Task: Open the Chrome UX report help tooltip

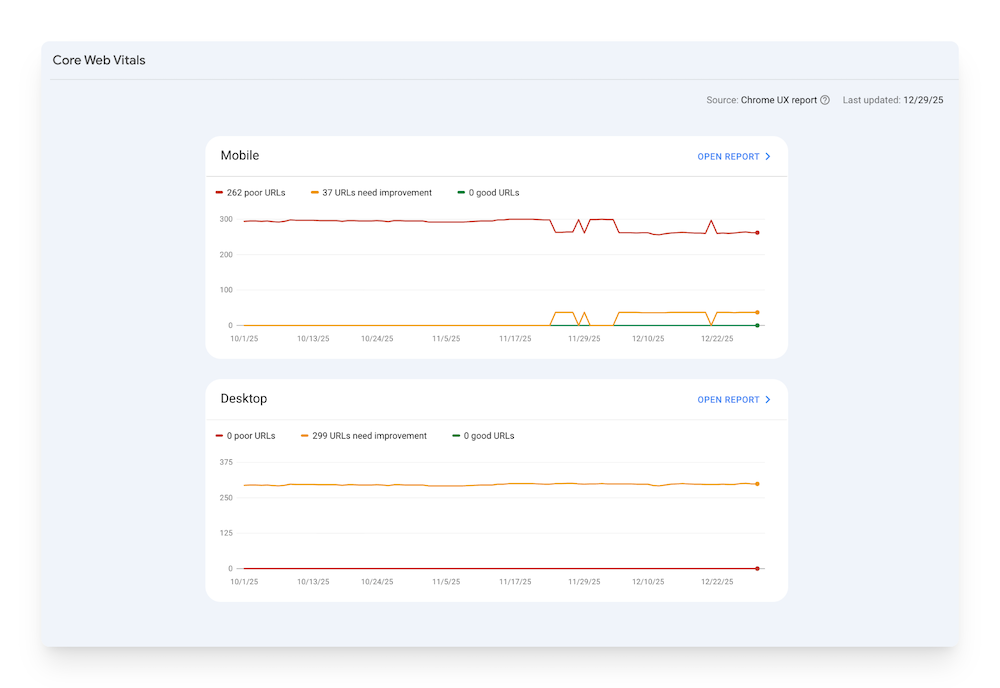Action: pyautogui.click(x=824, y=100)
